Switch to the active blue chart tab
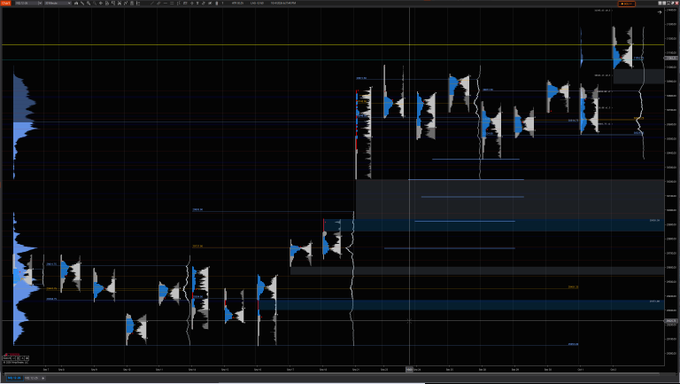Viewport: 680px width, 384px height. (x=14, y=378)
